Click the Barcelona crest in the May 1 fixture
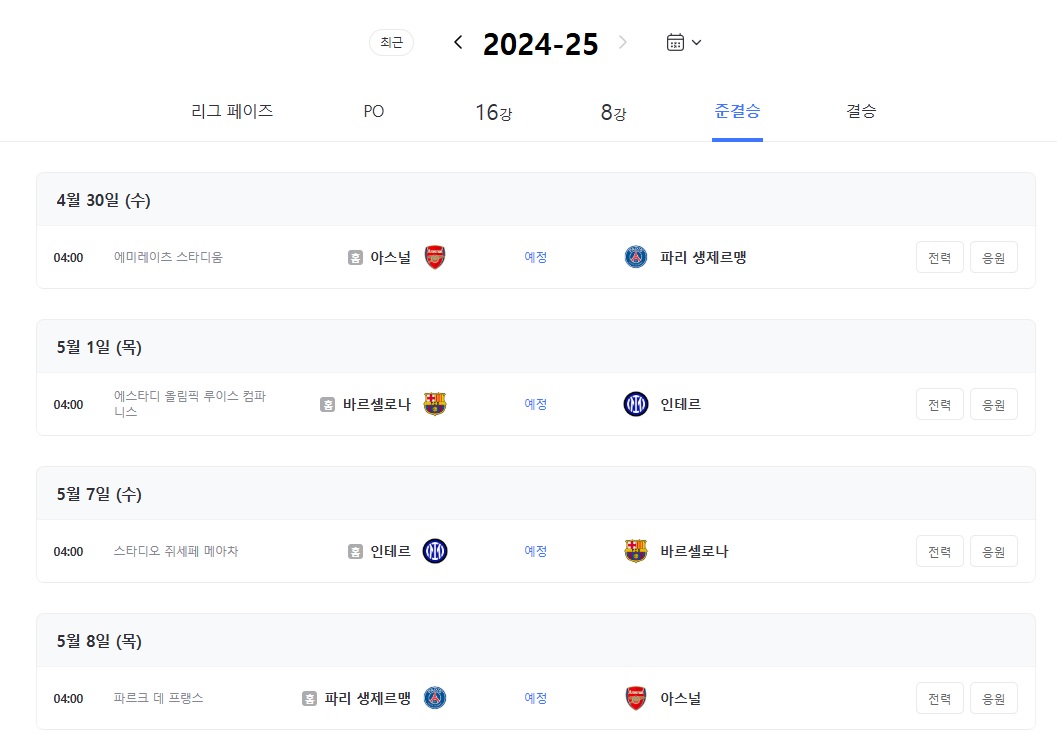The width and height of the screenshot is (1057, 750). pyautogui.click(x=434, y=404)
